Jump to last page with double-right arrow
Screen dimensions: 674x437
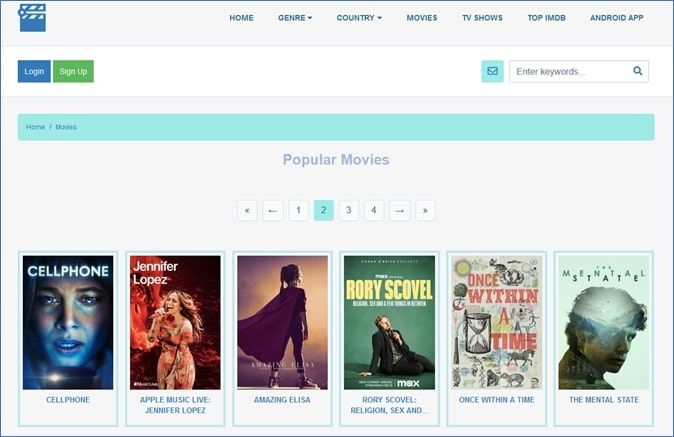425,210
